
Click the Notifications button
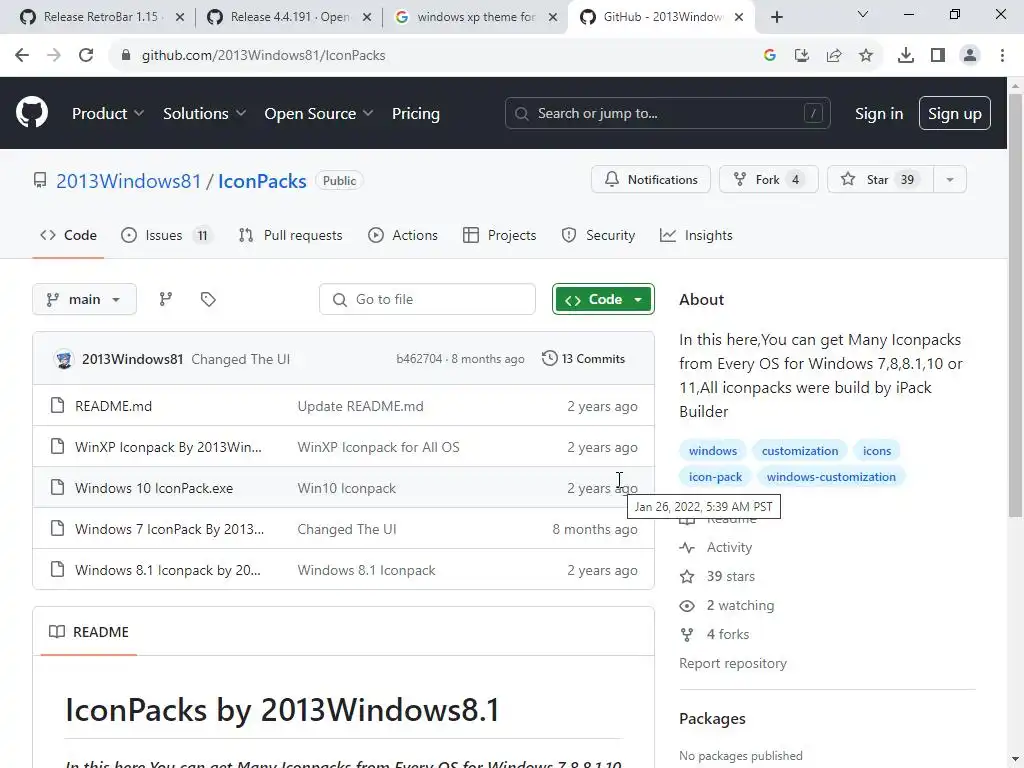click(651, 180)
